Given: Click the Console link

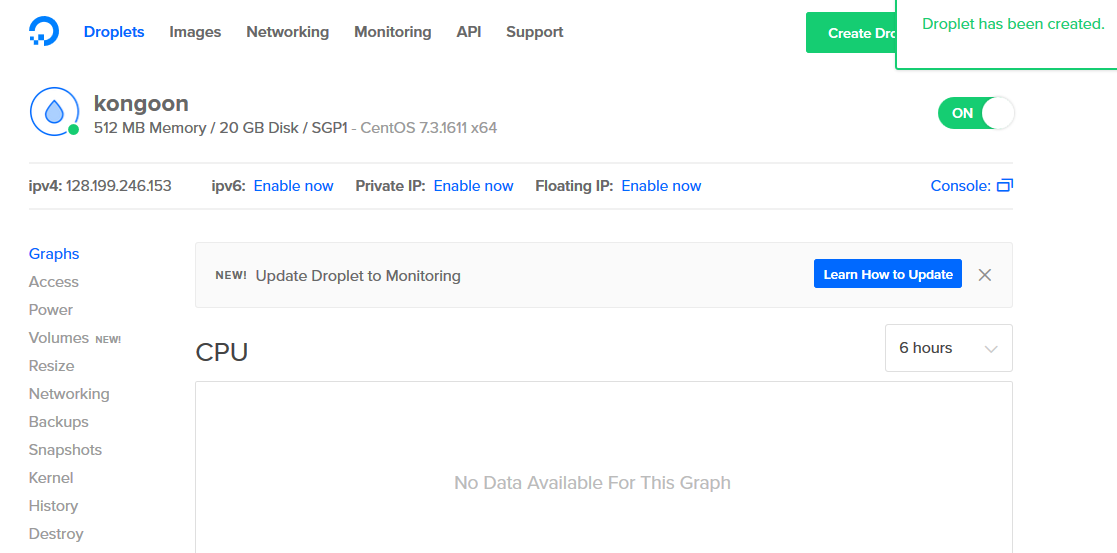Looking at the screenshot, I should click(960, 186).
